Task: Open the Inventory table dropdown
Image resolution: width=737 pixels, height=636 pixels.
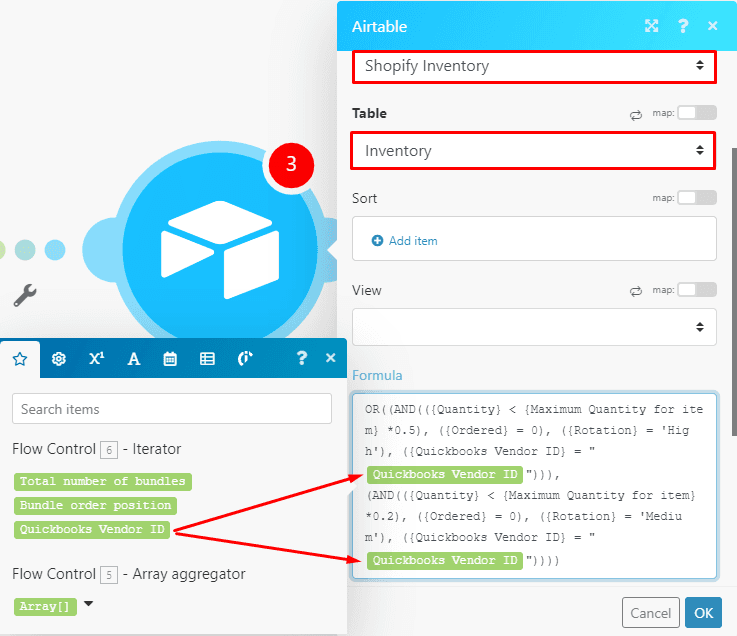Action: pos(534,151)
